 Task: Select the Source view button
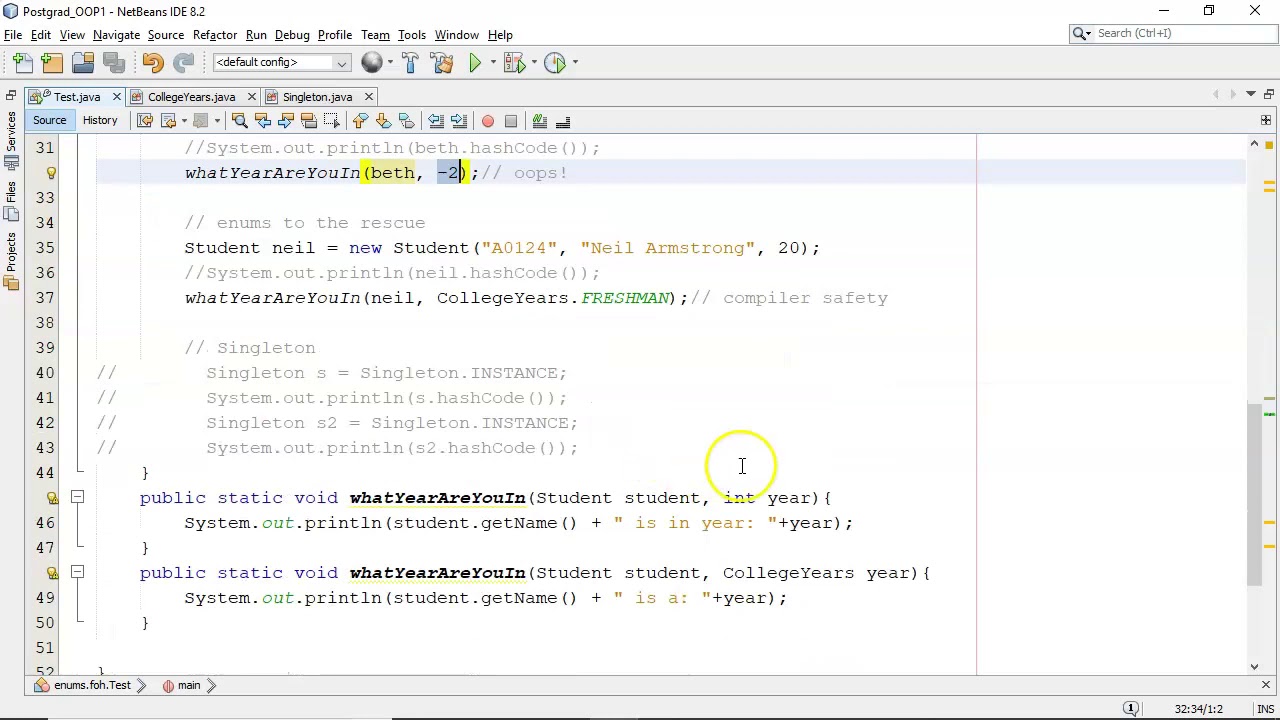coord(49,120)
